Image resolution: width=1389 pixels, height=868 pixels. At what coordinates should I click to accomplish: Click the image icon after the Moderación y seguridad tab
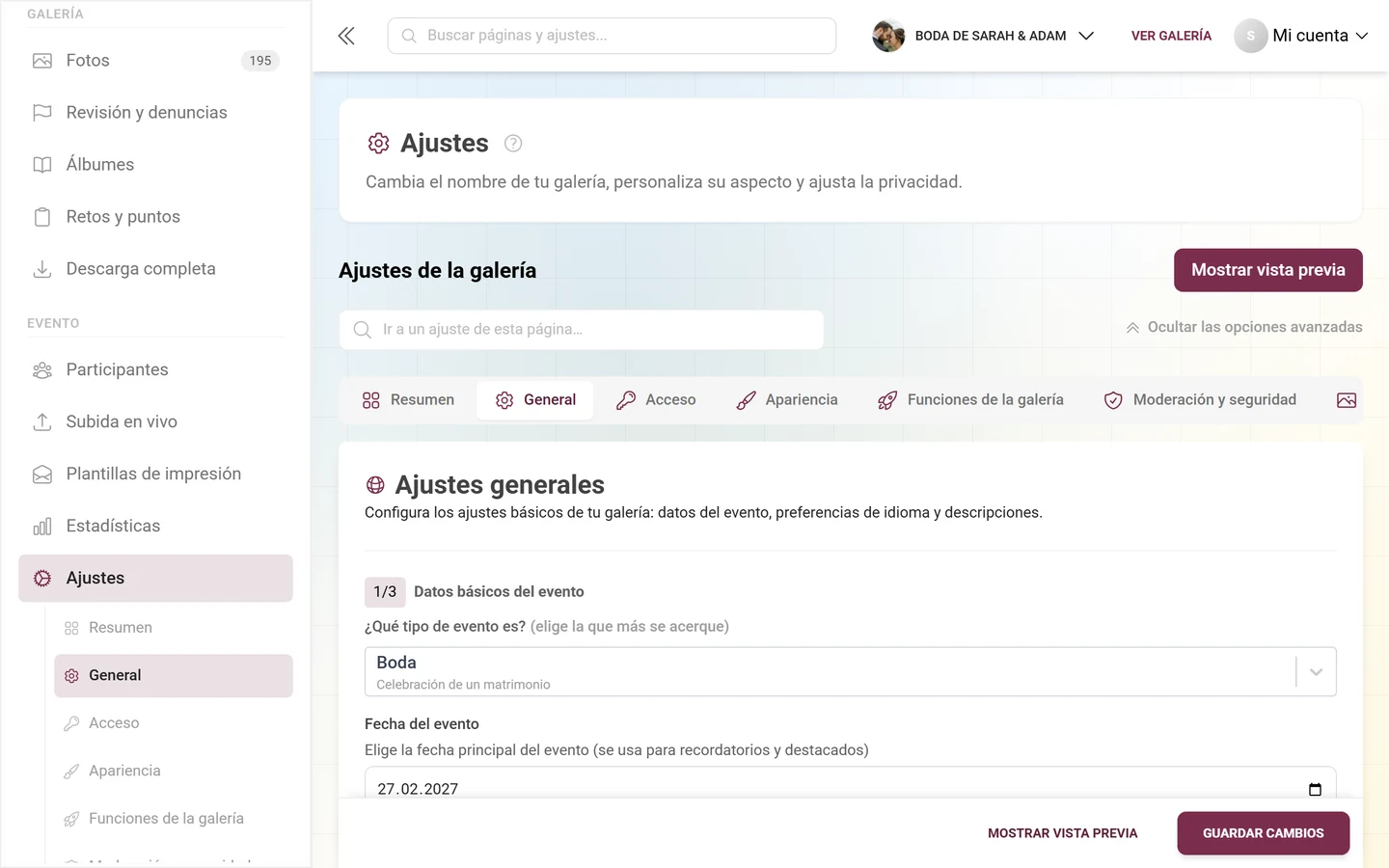pos(1347,400)
